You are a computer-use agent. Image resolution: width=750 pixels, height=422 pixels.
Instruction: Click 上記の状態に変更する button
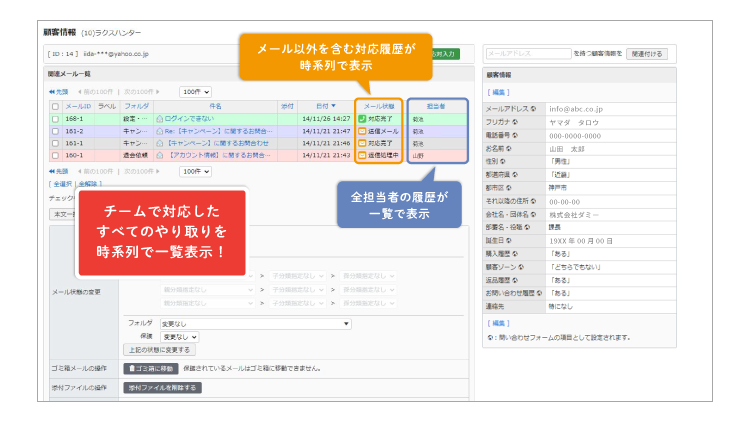click(159, 350)
